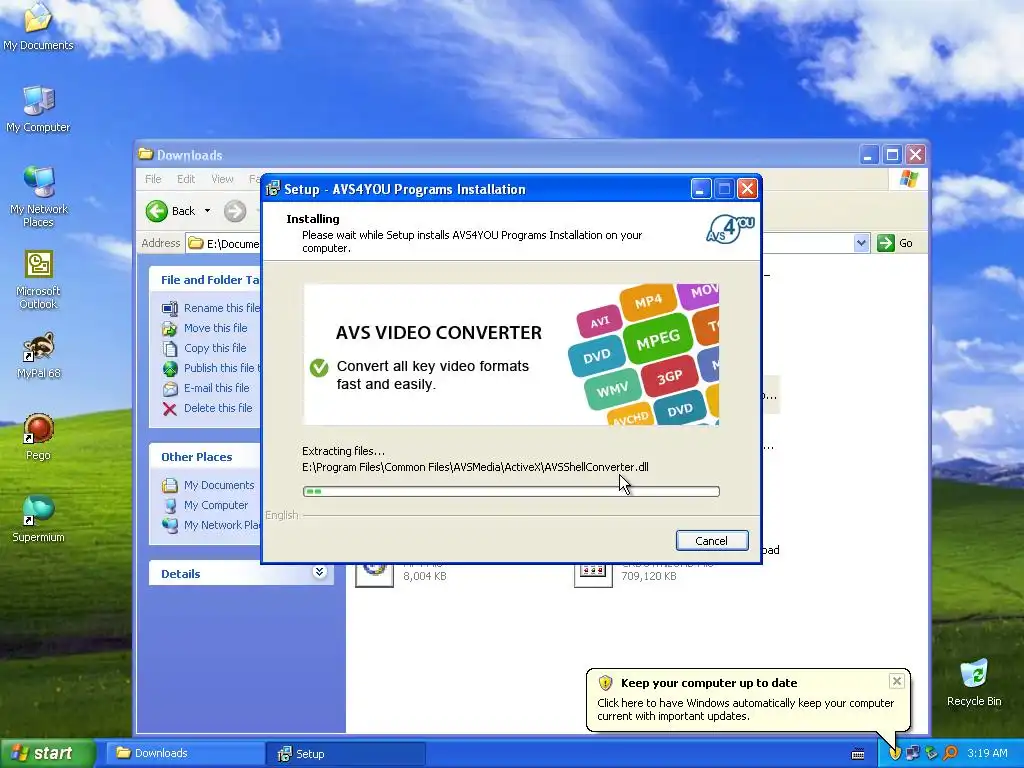Switch to Downloads taskbar button

(185, 753)
